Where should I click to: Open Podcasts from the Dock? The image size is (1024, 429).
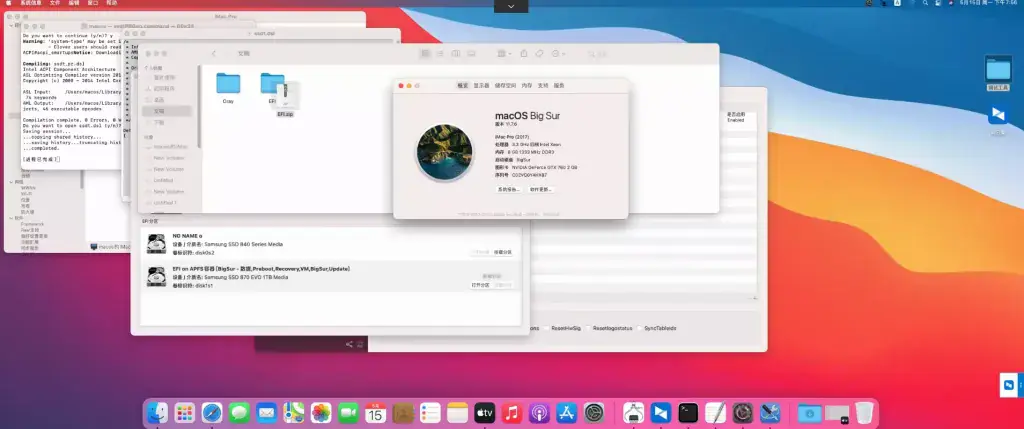pyautogui.click(x=539, y=413)
